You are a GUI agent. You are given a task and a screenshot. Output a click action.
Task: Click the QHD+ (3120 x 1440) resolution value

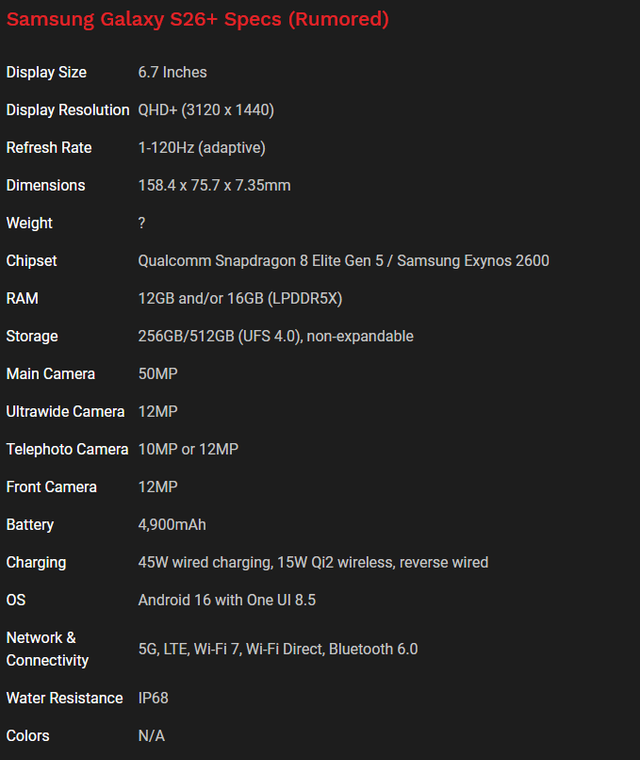click(206, 110)
